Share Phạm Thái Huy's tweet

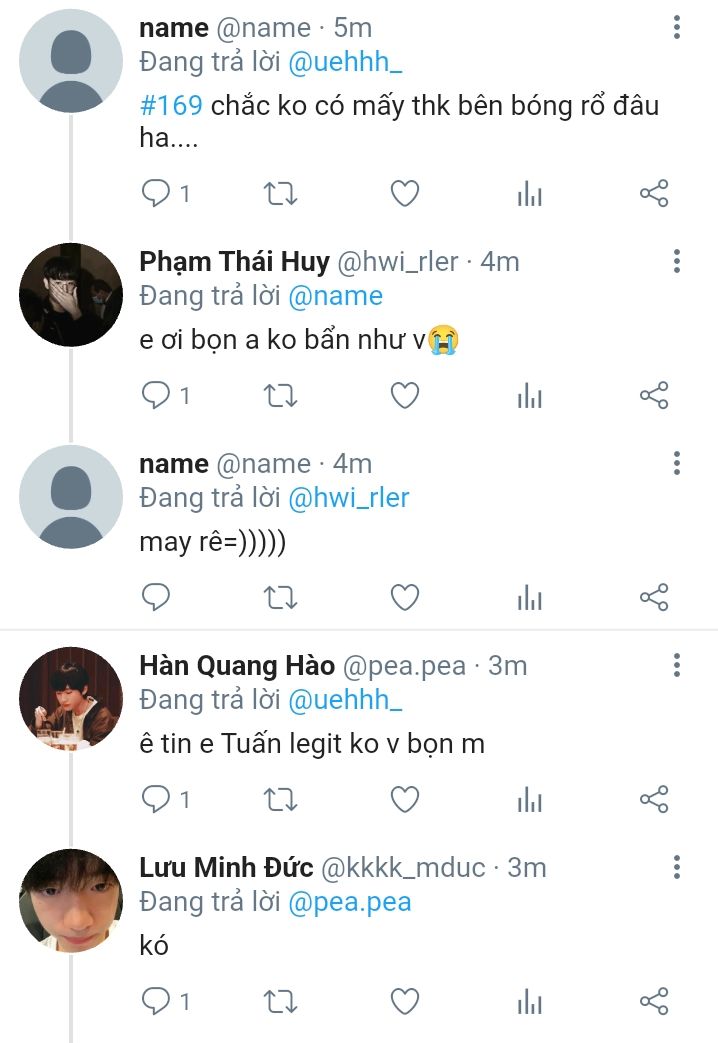tap(653, 396)
